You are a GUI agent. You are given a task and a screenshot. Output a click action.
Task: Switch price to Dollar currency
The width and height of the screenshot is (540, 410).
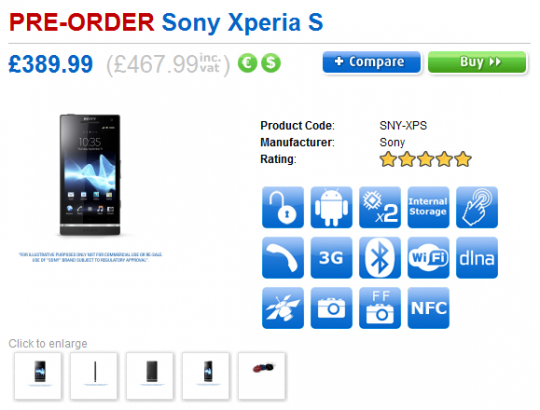tap(271, 63)
